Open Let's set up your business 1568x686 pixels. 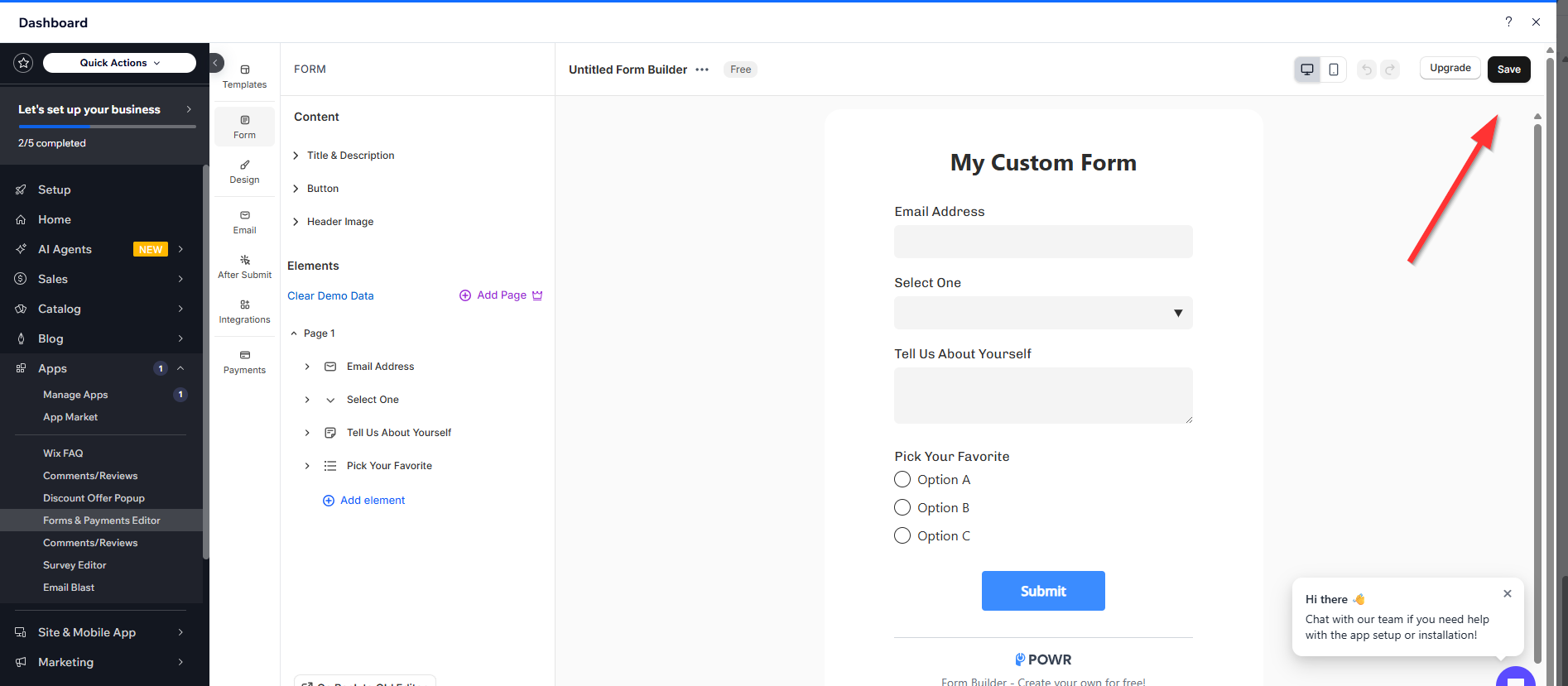pyautogui.click(x=104, y=109)
